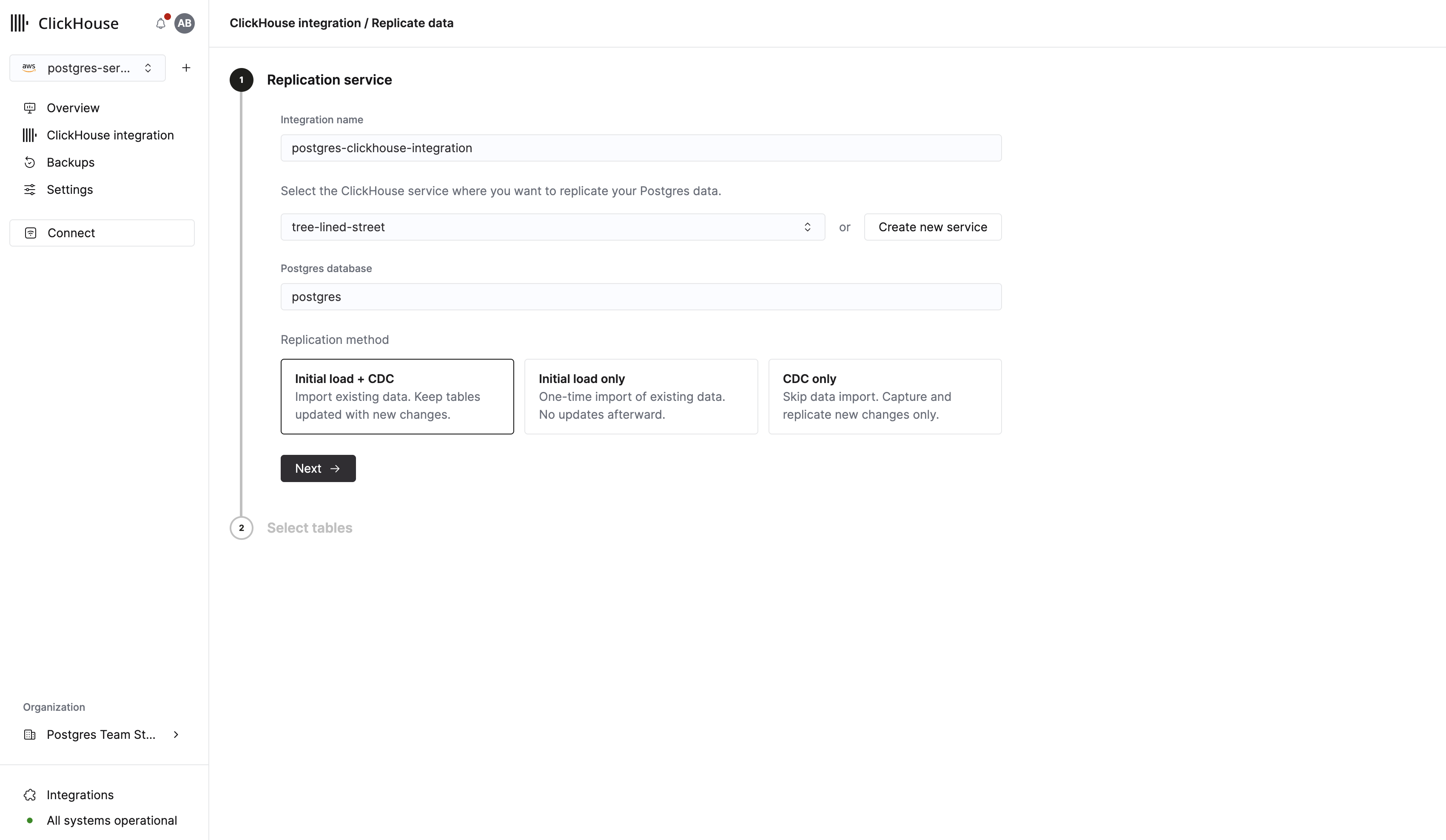Click the Create new service button
This screenshot has width=1446, height=840.
point(932,227)
